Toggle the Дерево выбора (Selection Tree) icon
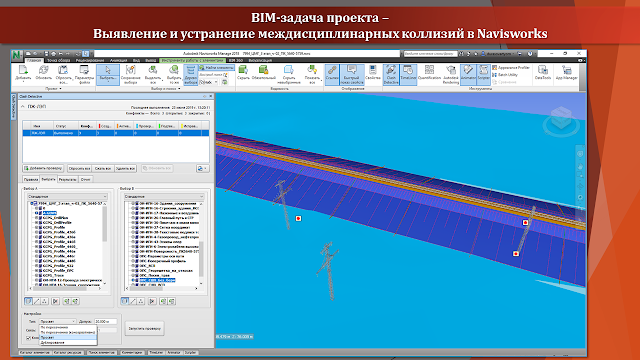Screen dimensions: 640x360 point(191,74)
